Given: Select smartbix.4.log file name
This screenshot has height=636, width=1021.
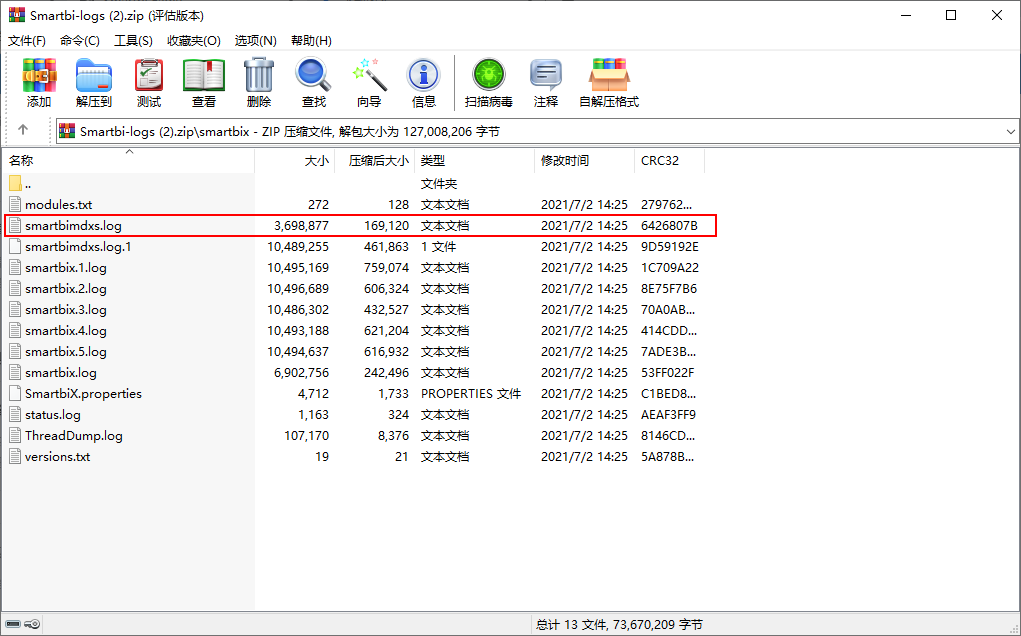Looking at the screenshot, I should pos(66,331).
